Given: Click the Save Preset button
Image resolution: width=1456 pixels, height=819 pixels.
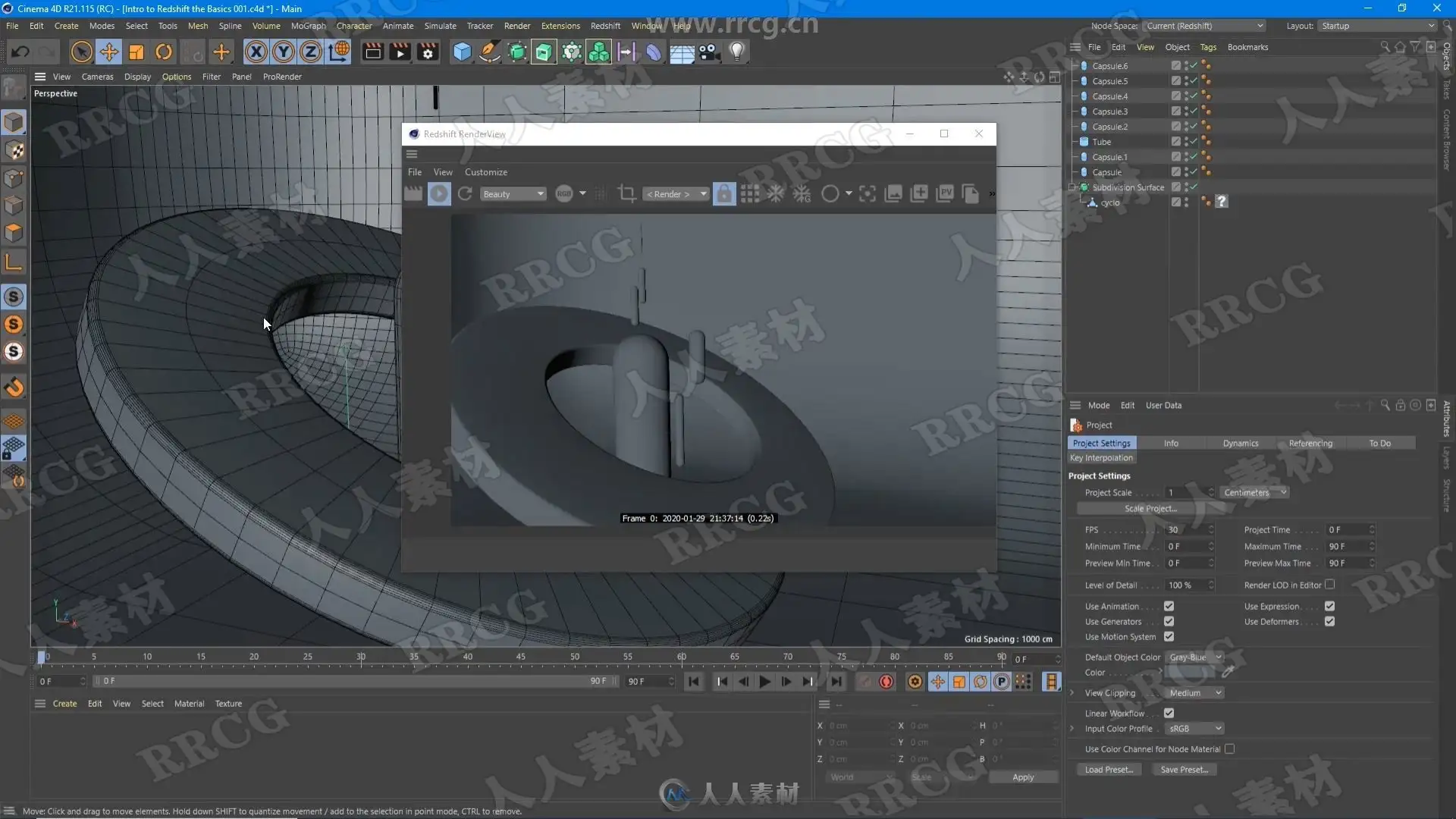Looking at the screenshot, I should click(1184, 770).
